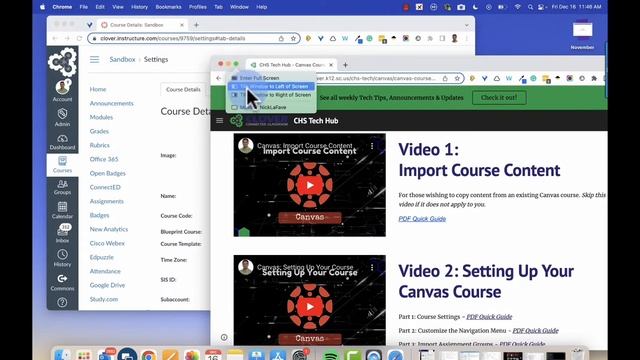Open Home in course navigation
Image resolution: width=640 pixels, height=360 pixels.
click(98, 89)
